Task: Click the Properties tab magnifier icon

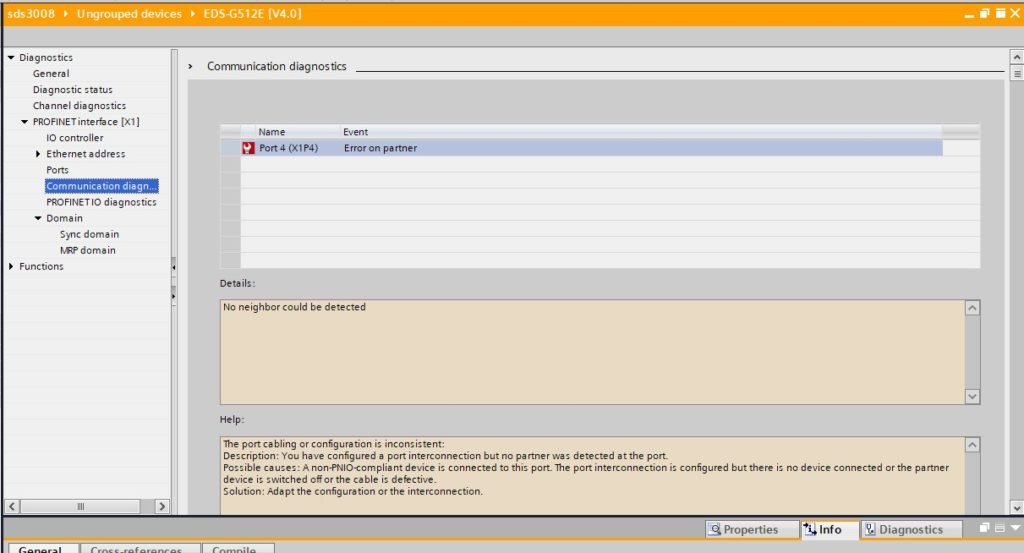Action: click(x=714, y=529)
